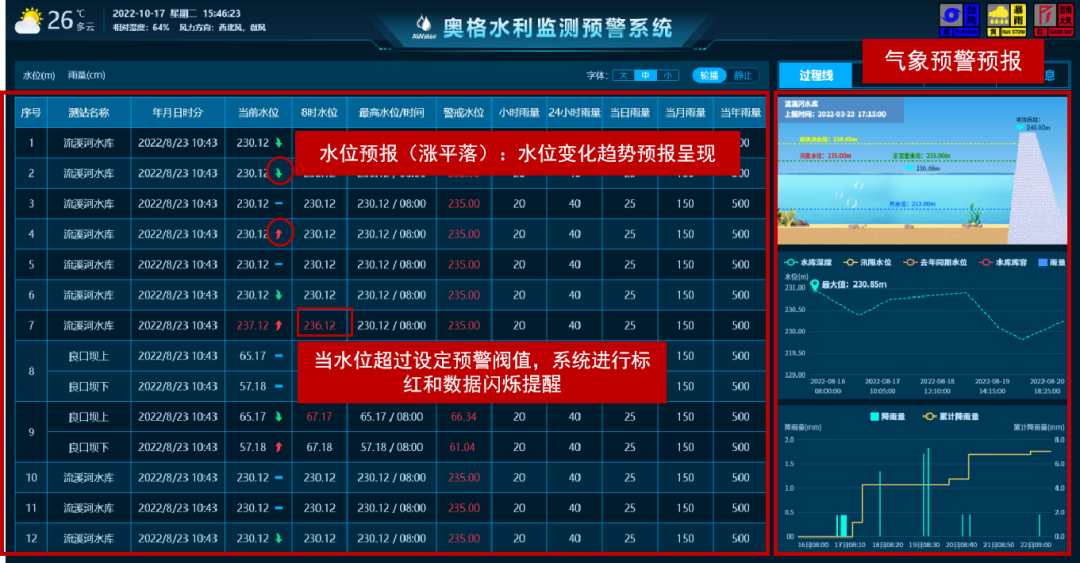Viewport: 1080px width, 563px height.
Task: Enable 轮播 carousel mode
Action: pos(709,75)
